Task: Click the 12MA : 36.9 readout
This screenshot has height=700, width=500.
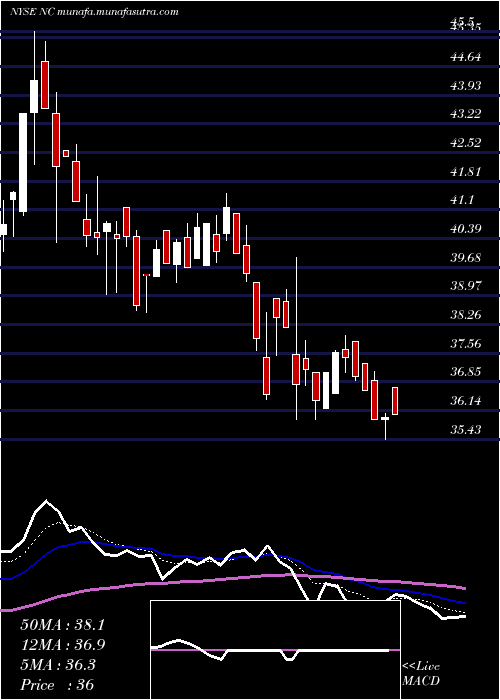Action: tap(62, 645)
